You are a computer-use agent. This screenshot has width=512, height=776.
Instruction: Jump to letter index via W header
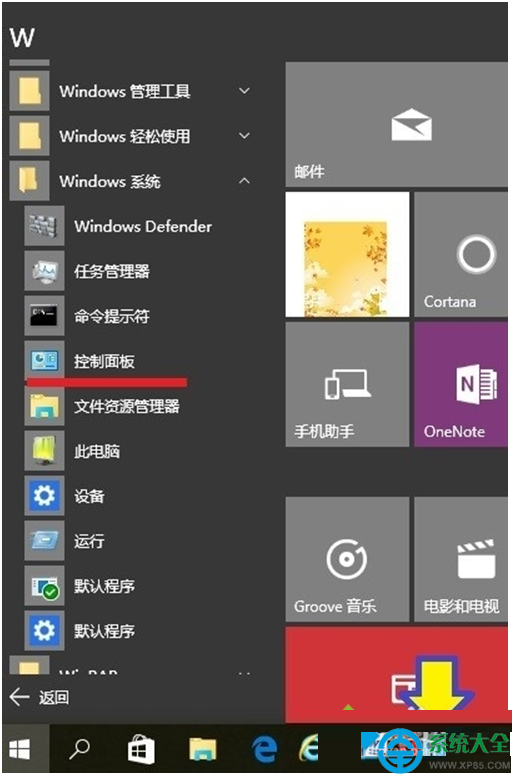point(22,38)
